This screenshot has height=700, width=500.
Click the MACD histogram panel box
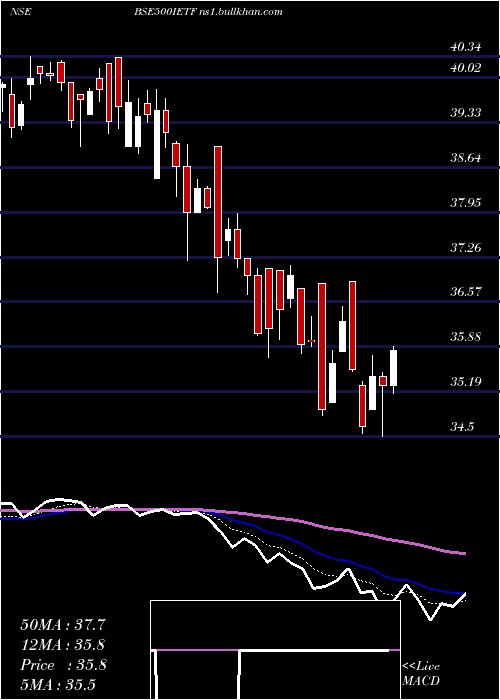(x=275, y=650)
